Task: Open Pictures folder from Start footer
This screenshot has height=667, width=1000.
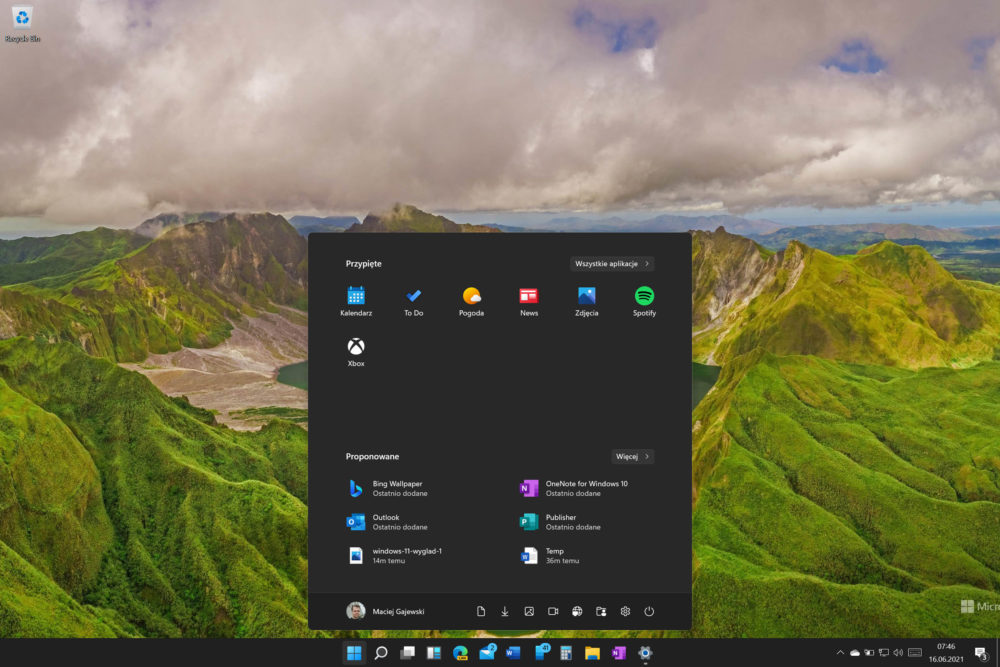Action: 529,611
